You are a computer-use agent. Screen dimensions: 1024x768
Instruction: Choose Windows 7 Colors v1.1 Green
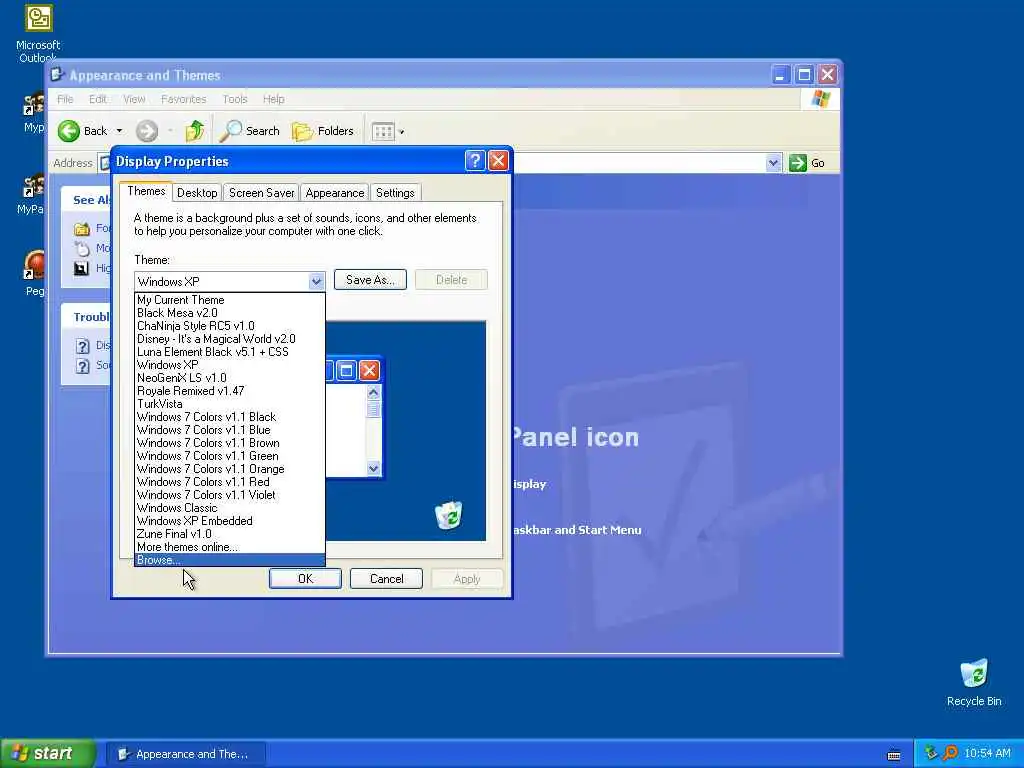229,456
